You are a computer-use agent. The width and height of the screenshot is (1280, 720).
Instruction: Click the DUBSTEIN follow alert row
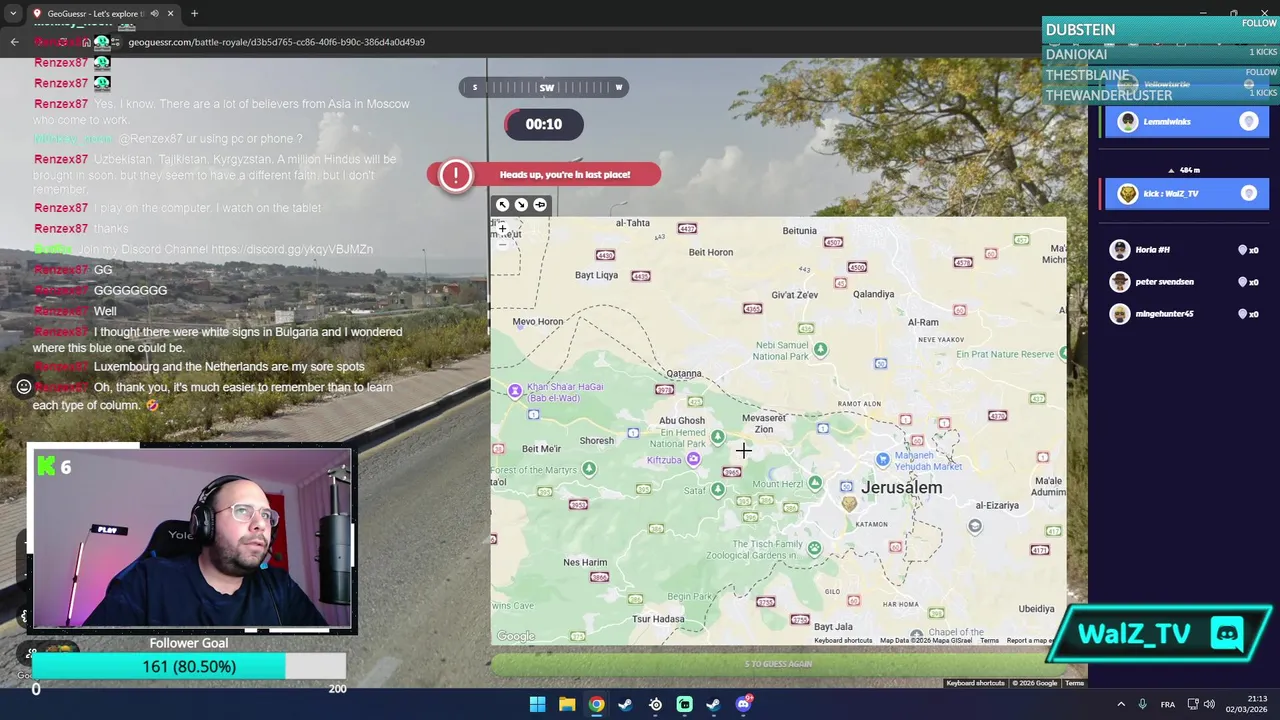click(1160, 30)
